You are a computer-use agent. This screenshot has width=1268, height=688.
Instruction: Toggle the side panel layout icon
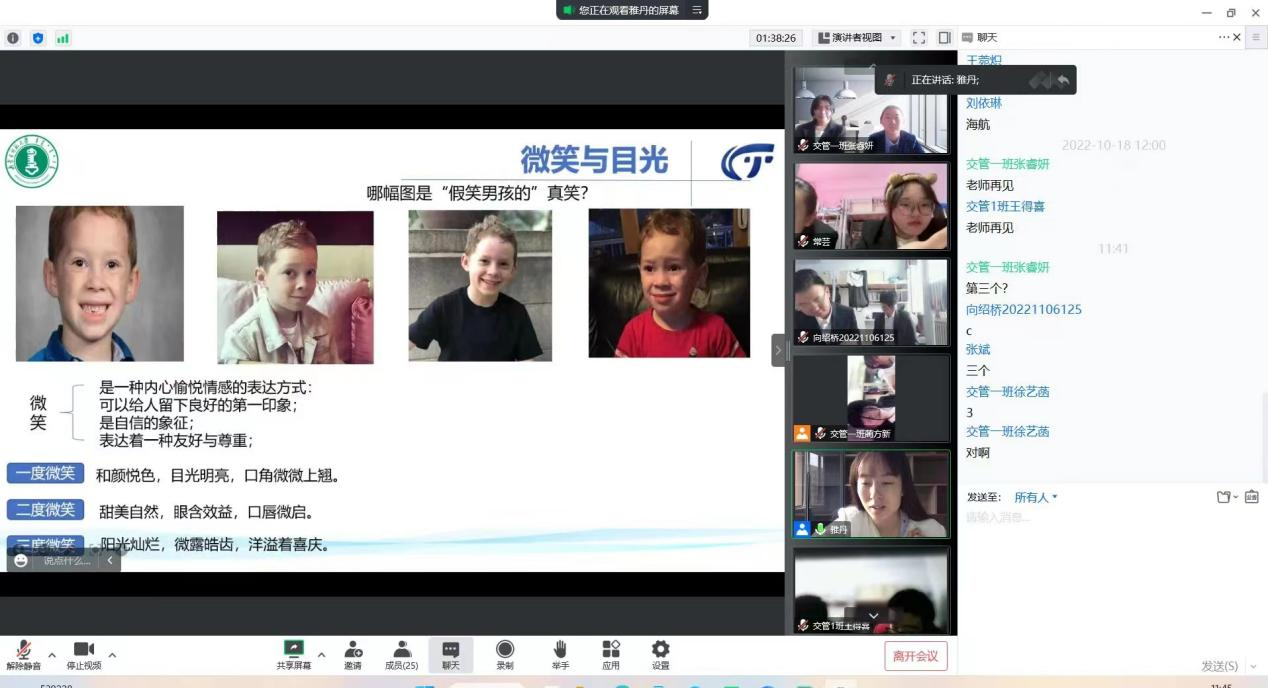click(944, 38)
